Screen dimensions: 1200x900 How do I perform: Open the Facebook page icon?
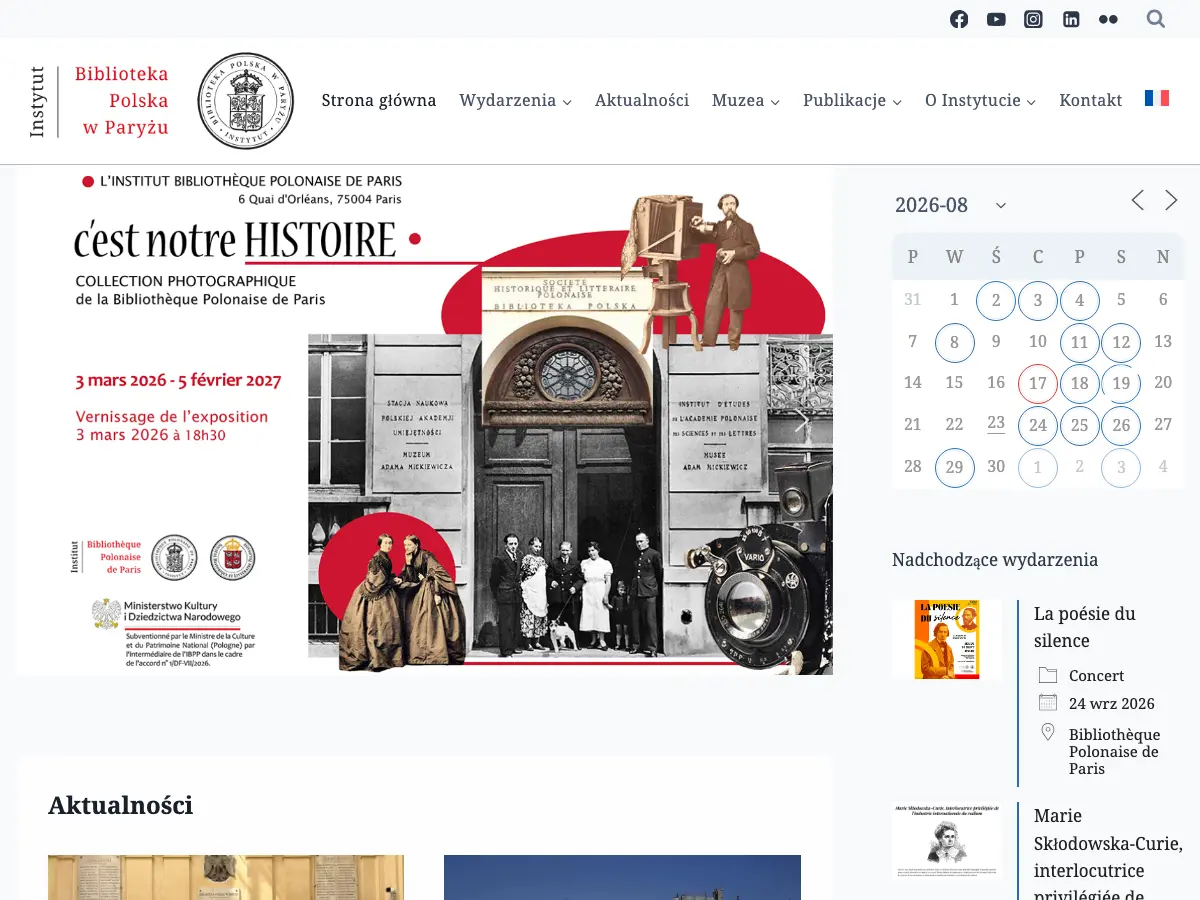pyautogui.click(x=959, y=19)
